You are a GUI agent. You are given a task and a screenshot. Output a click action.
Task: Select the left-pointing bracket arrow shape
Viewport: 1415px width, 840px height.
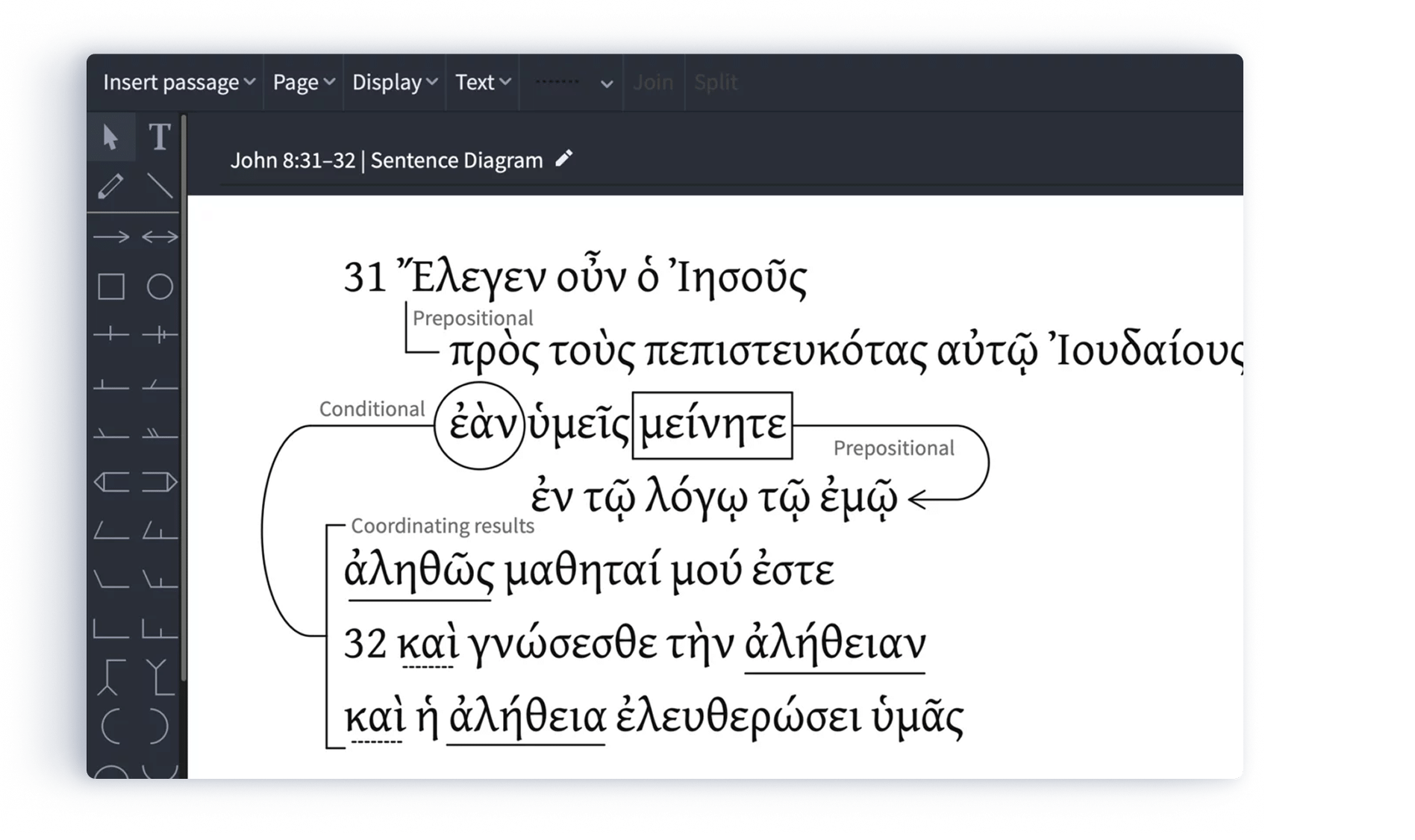tap(111, 482)
